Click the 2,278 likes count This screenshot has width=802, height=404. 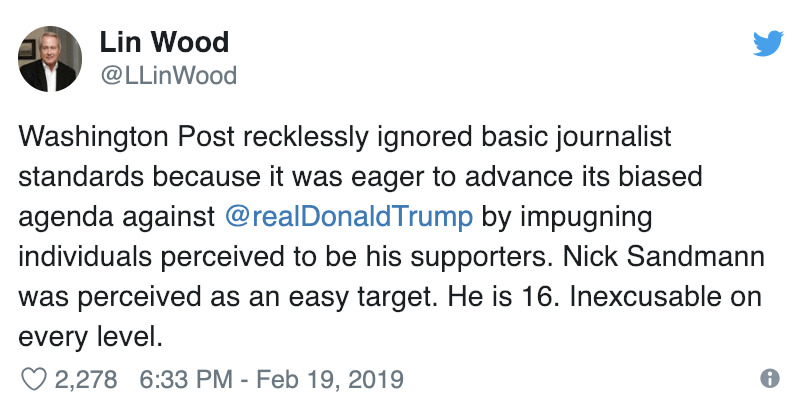coord(85,379)
